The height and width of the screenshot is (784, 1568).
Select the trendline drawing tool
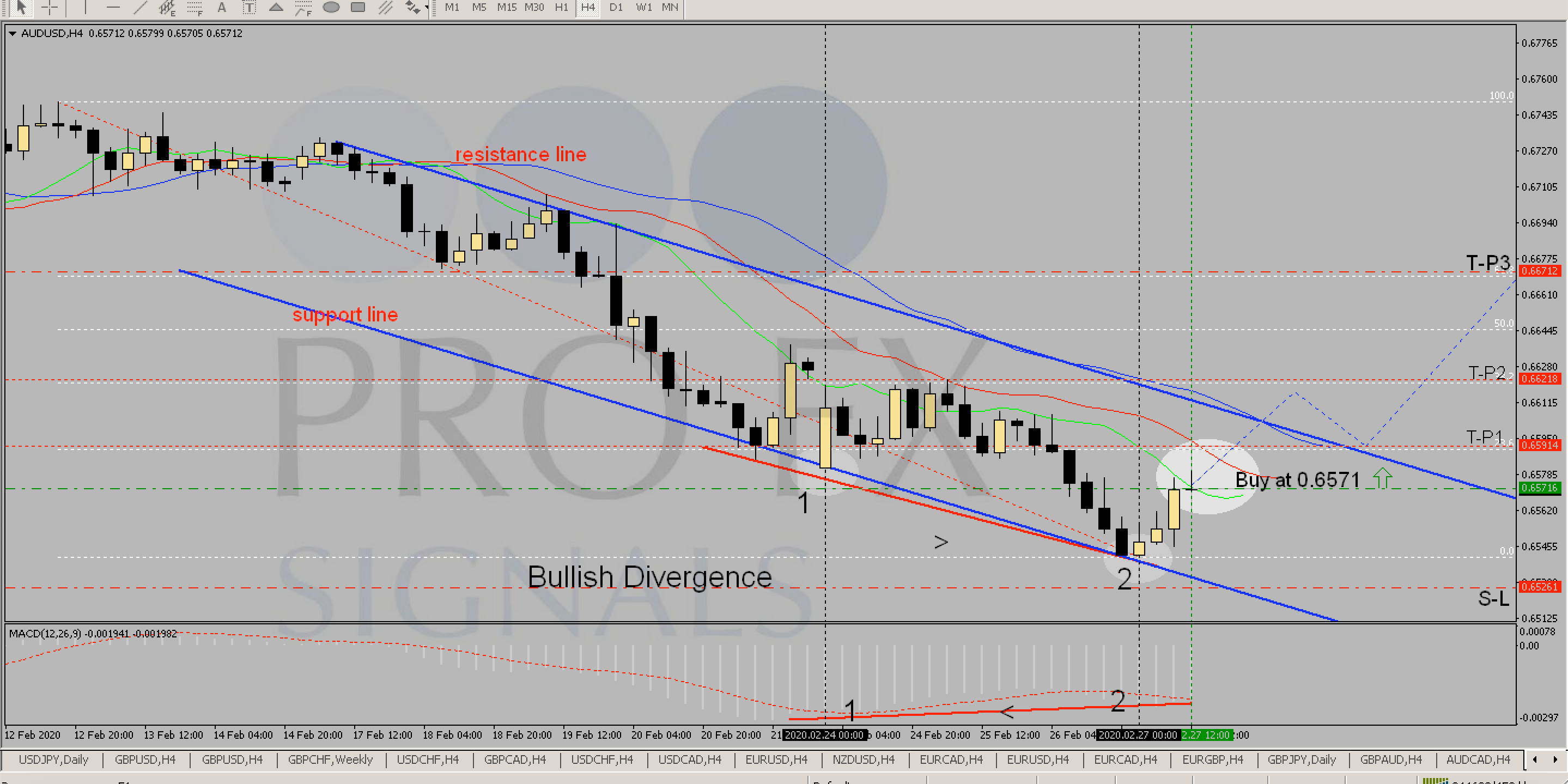[x=140, y=7]
